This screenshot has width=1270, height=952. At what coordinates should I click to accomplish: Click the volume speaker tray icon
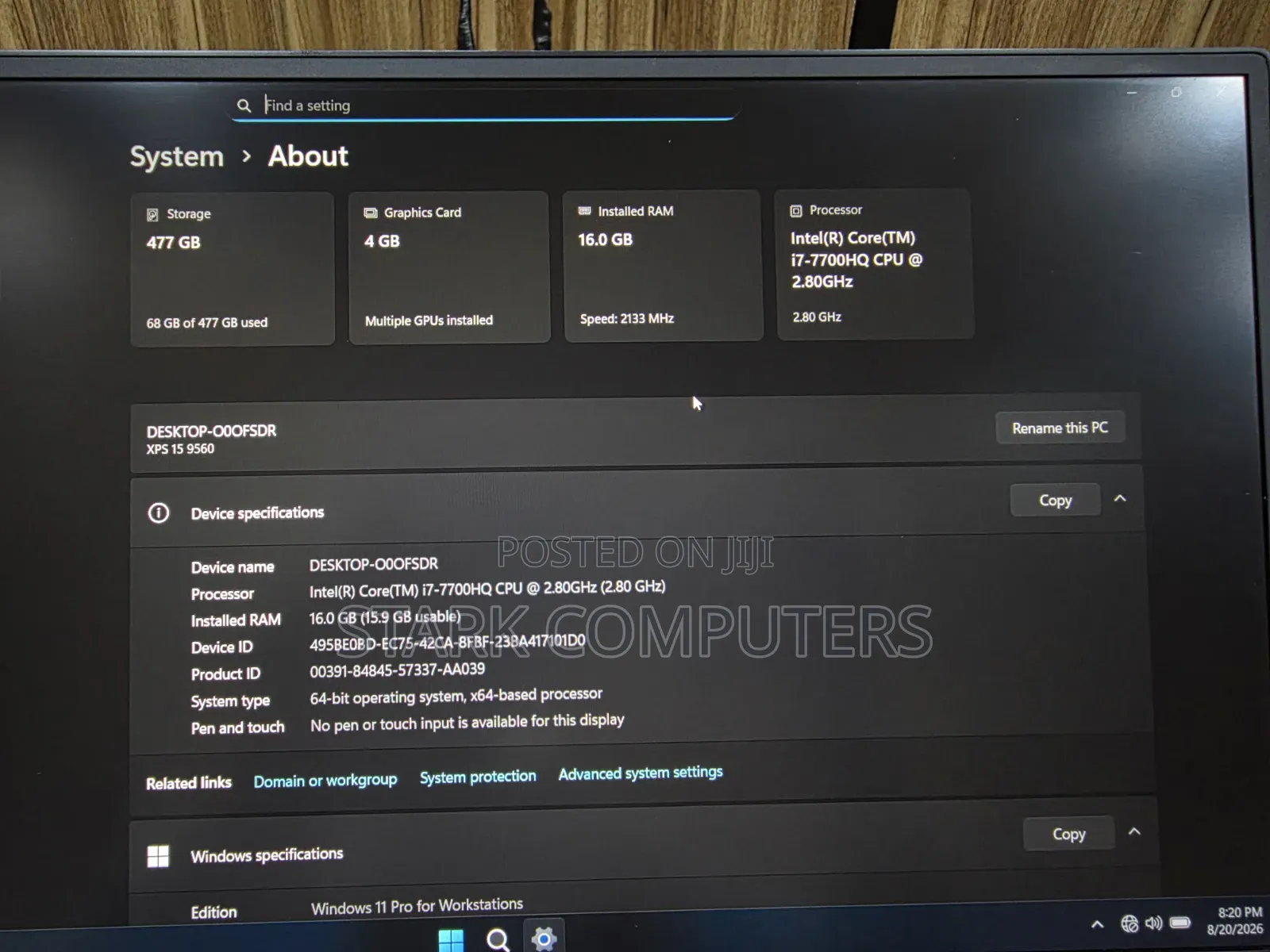pyautogui.click(x=1153, y=923)
